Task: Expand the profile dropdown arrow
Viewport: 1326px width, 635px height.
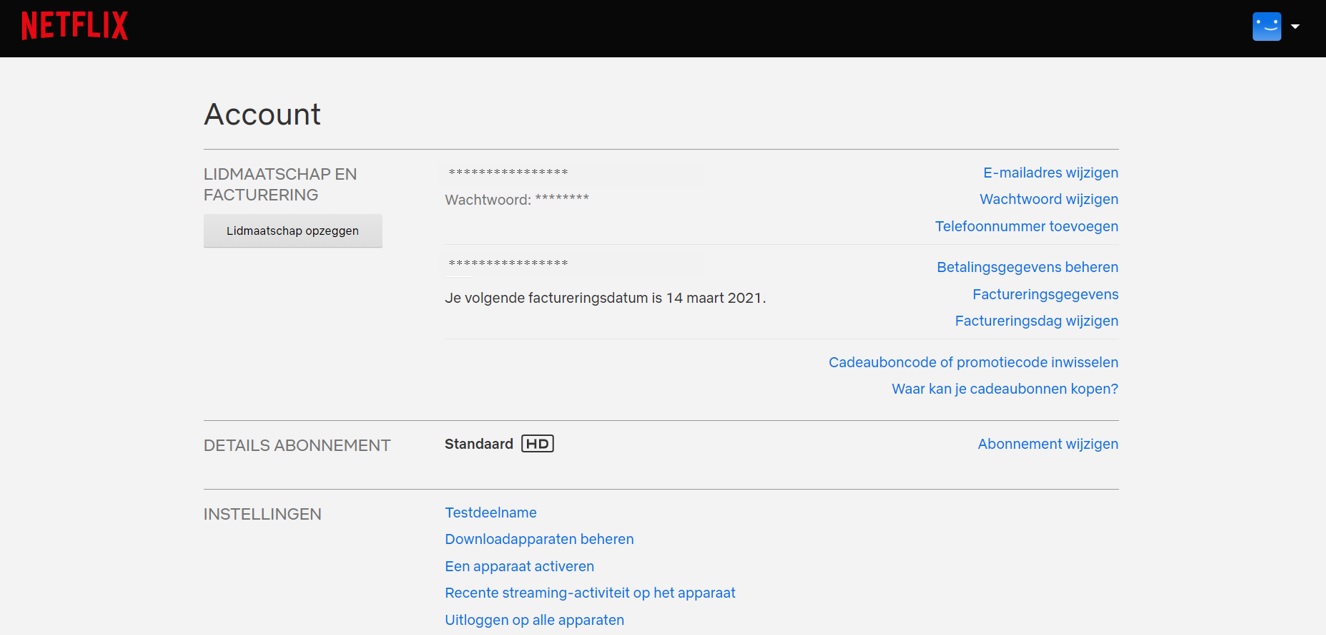Action: click(1295, 27)
